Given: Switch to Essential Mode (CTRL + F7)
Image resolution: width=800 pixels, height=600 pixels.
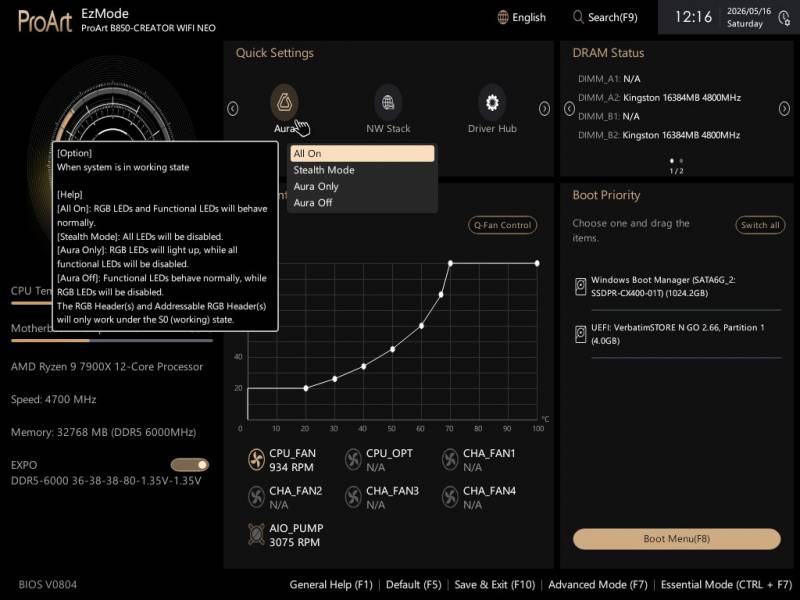Looking at the screenshot, I should [x=726, y=585].
